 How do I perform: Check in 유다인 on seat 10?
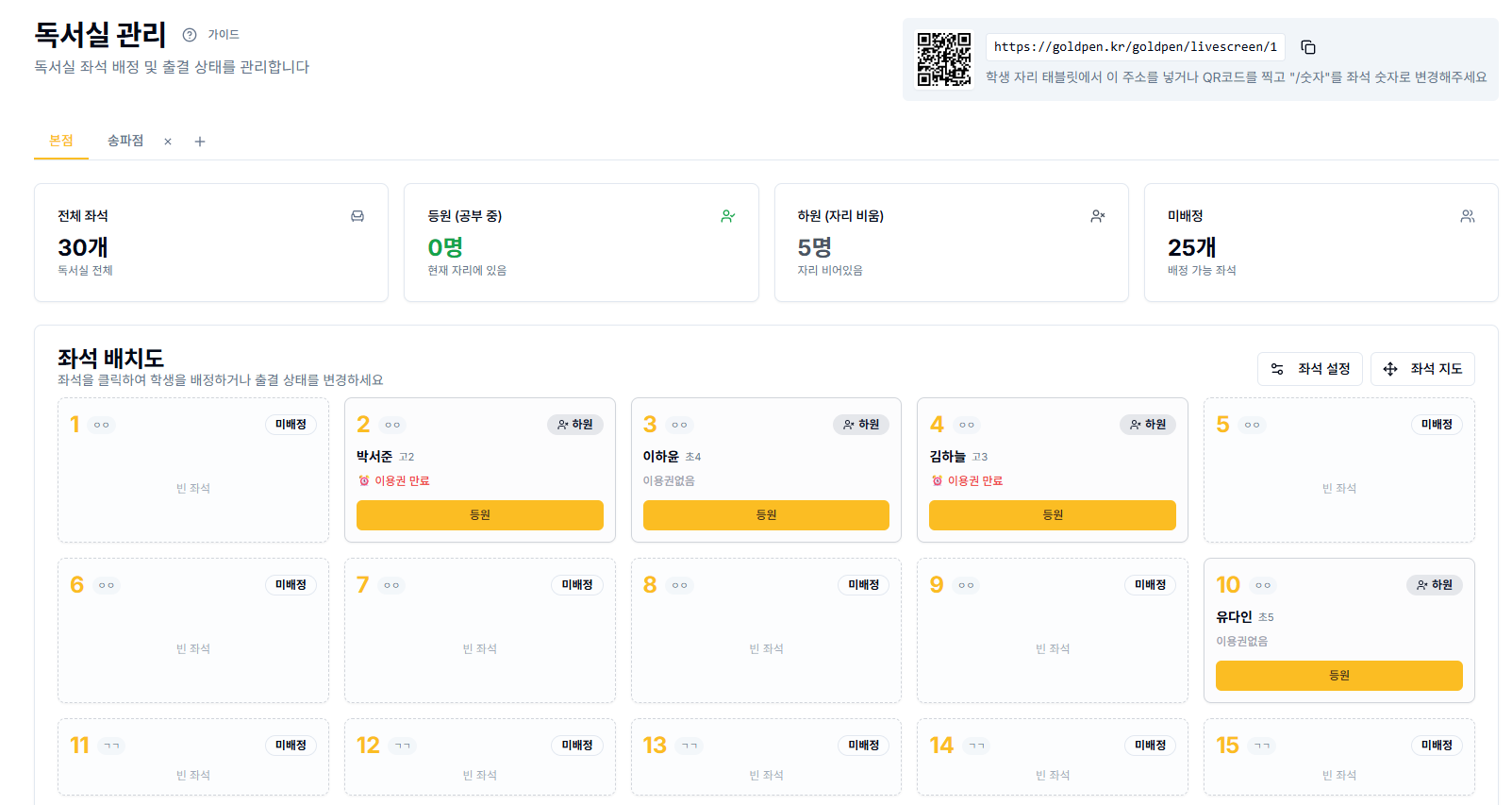(1338, 676)
